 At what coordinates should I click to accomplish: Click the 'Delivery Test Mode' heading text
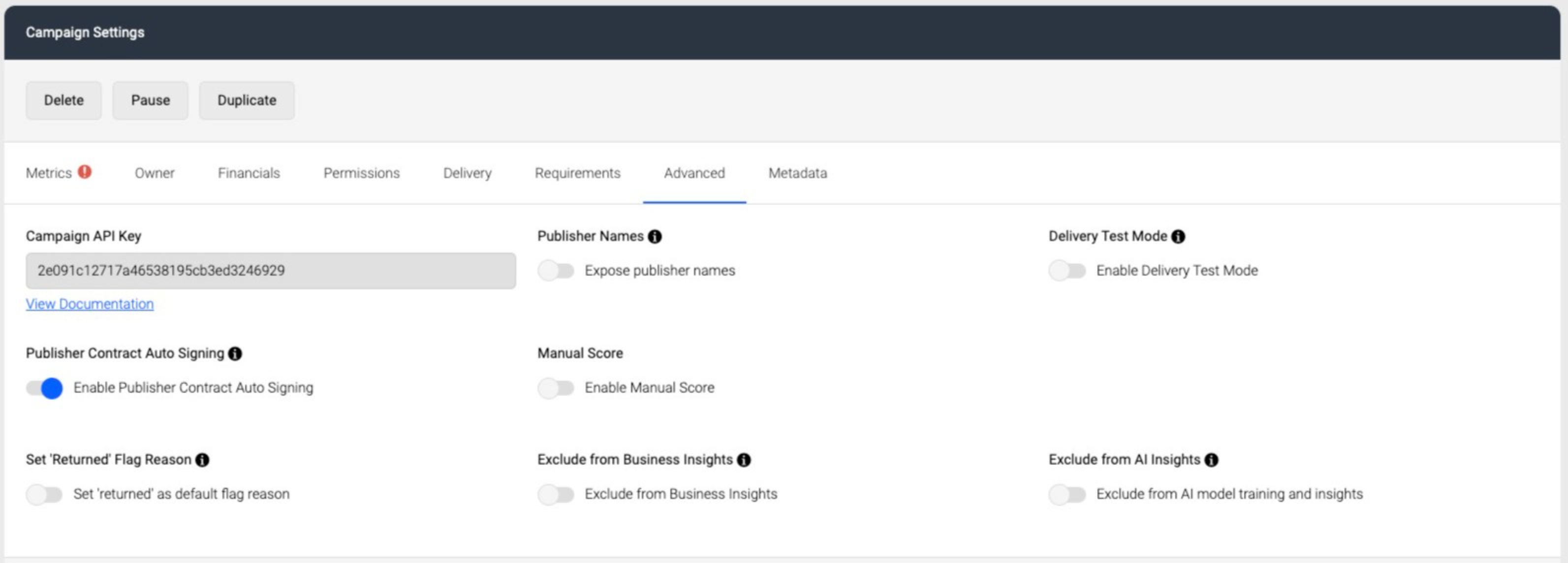point(1108,236)
